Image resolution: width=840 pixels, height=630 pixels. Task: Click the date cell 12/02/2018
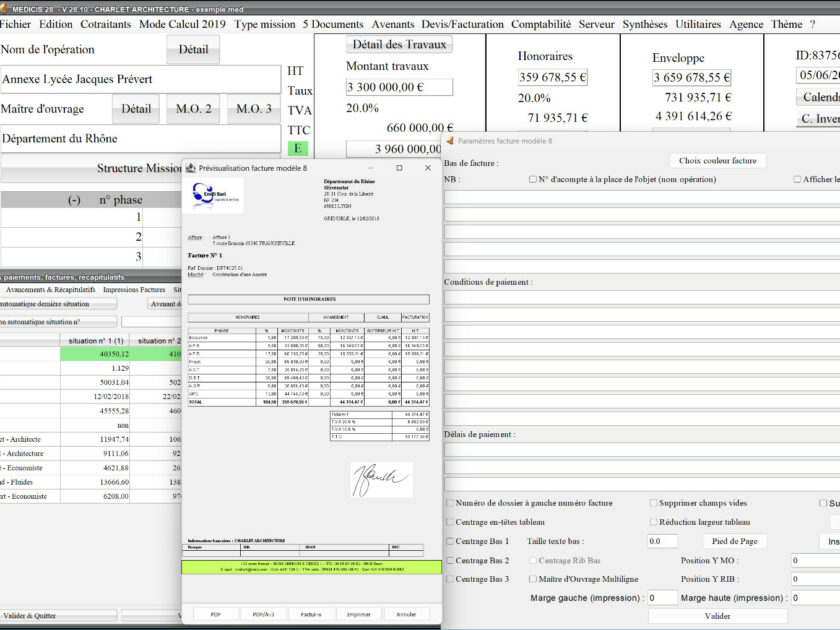click(95, 396)
